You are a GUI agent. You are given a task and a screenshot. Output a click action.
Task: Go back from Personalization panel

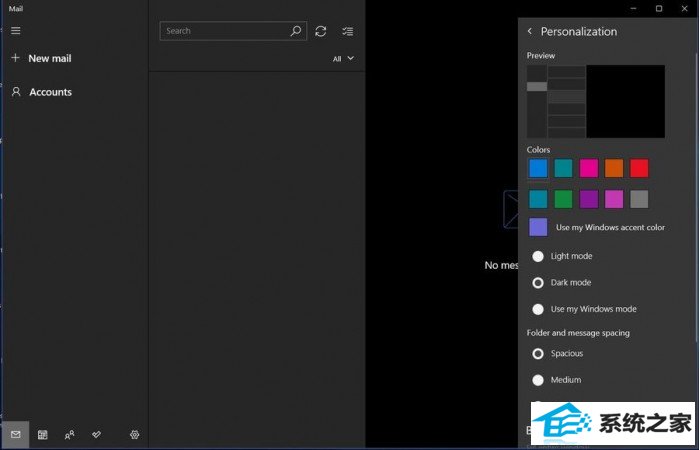point(529,31)
